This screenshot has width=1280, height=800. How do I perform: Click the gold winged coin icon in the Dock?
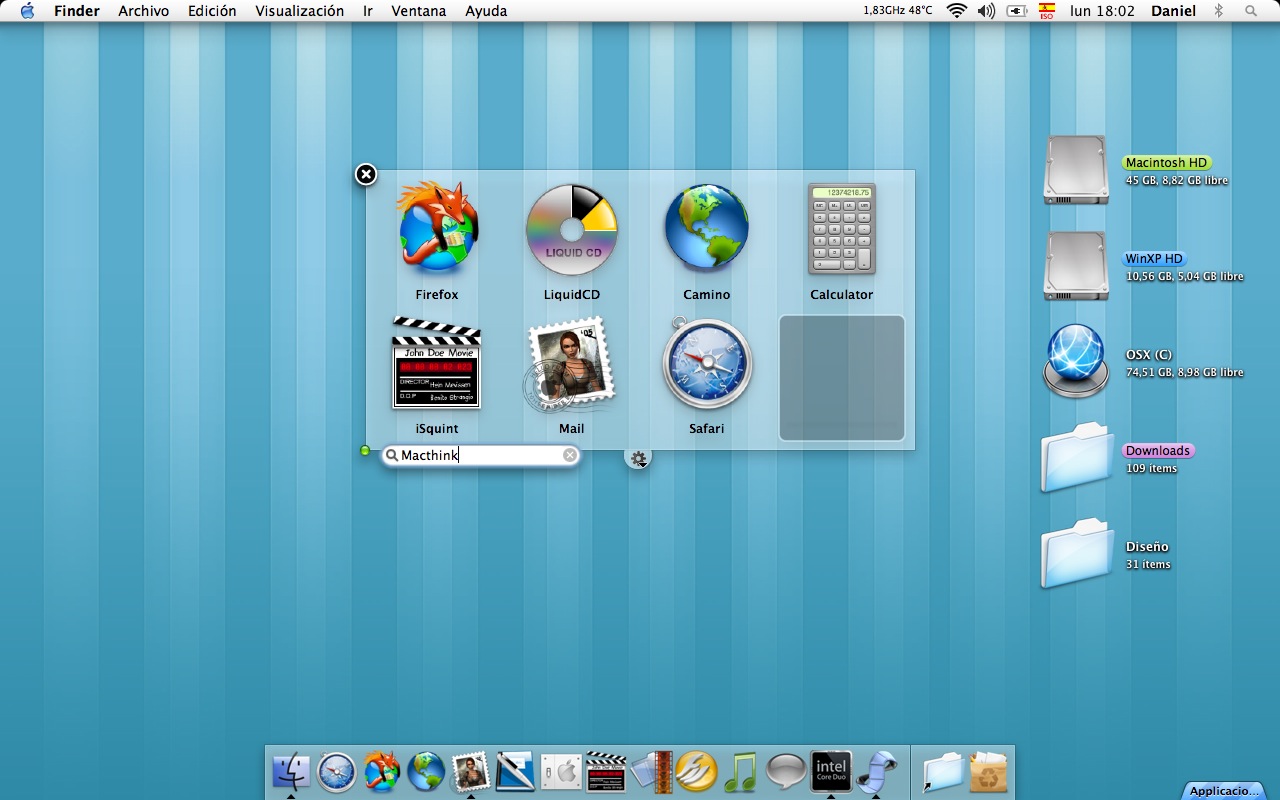pyautogui.click(x=696, y=772)
